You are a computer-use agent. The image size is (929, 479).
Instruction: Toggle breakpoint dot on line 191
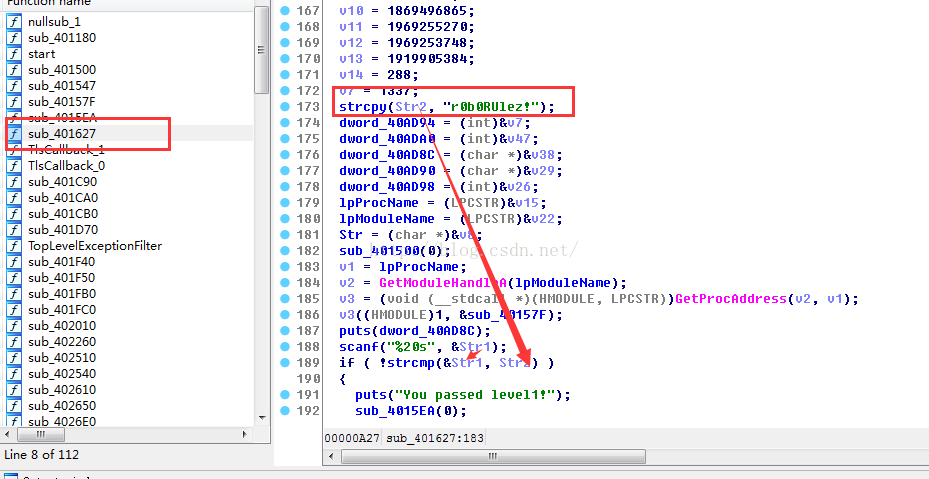pyautogui.click(x=285, y=395)
